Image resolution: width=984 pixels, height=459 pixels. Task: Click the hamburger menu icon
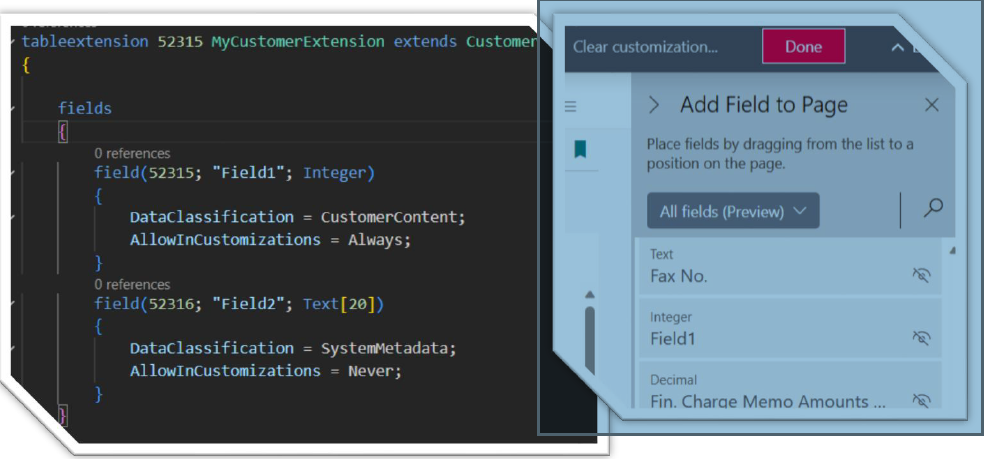(x=570, y=106)
